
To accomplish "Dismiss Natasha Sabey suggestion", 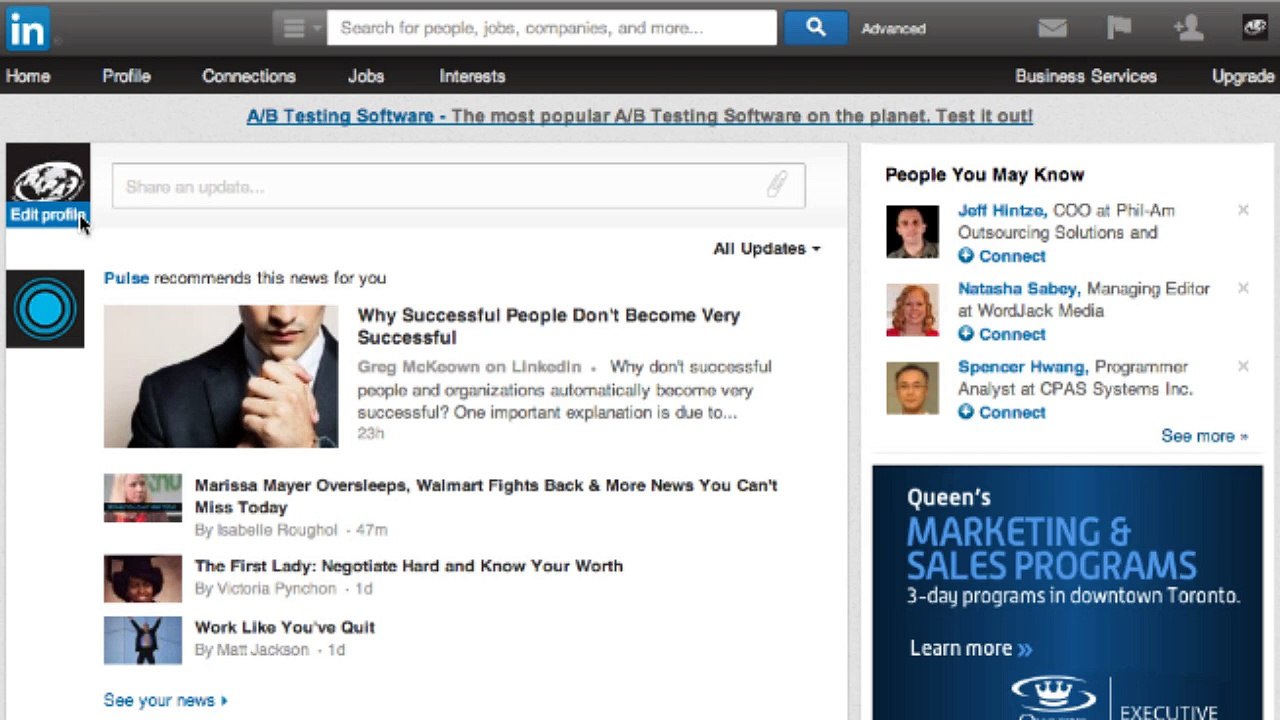I will (x=1243, y=288).
